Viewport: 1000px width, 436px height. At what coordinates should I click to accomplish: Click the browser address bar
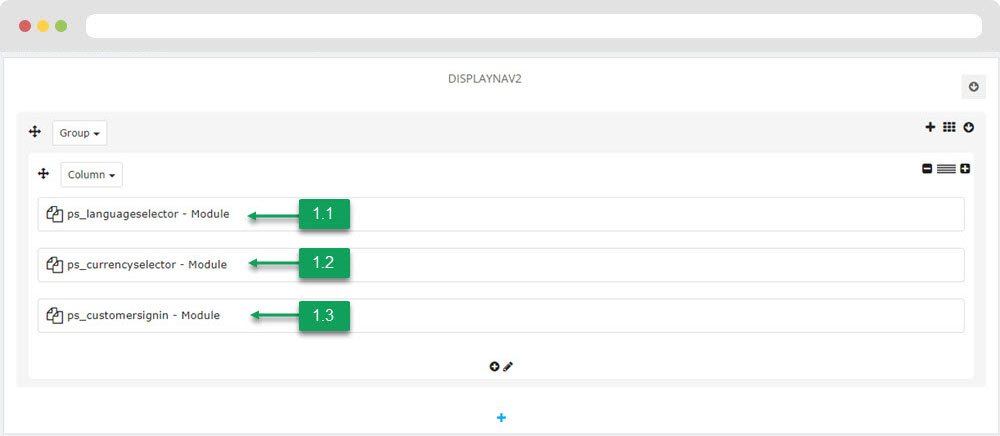click(x=534, y=26)
